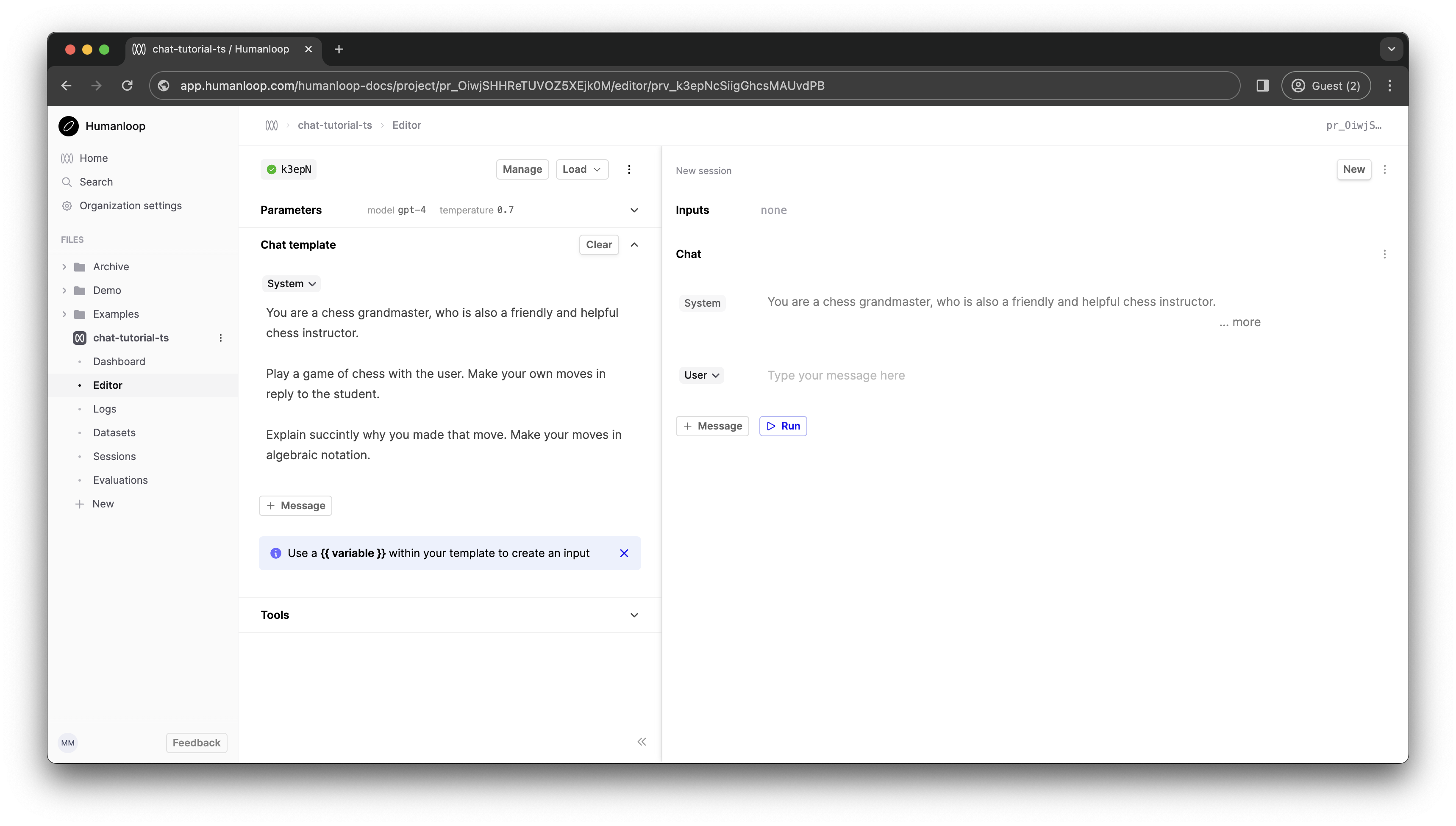Open the editor more options menu
The height and width of the screenshot is (826, 1456).
tap(629, 169)
